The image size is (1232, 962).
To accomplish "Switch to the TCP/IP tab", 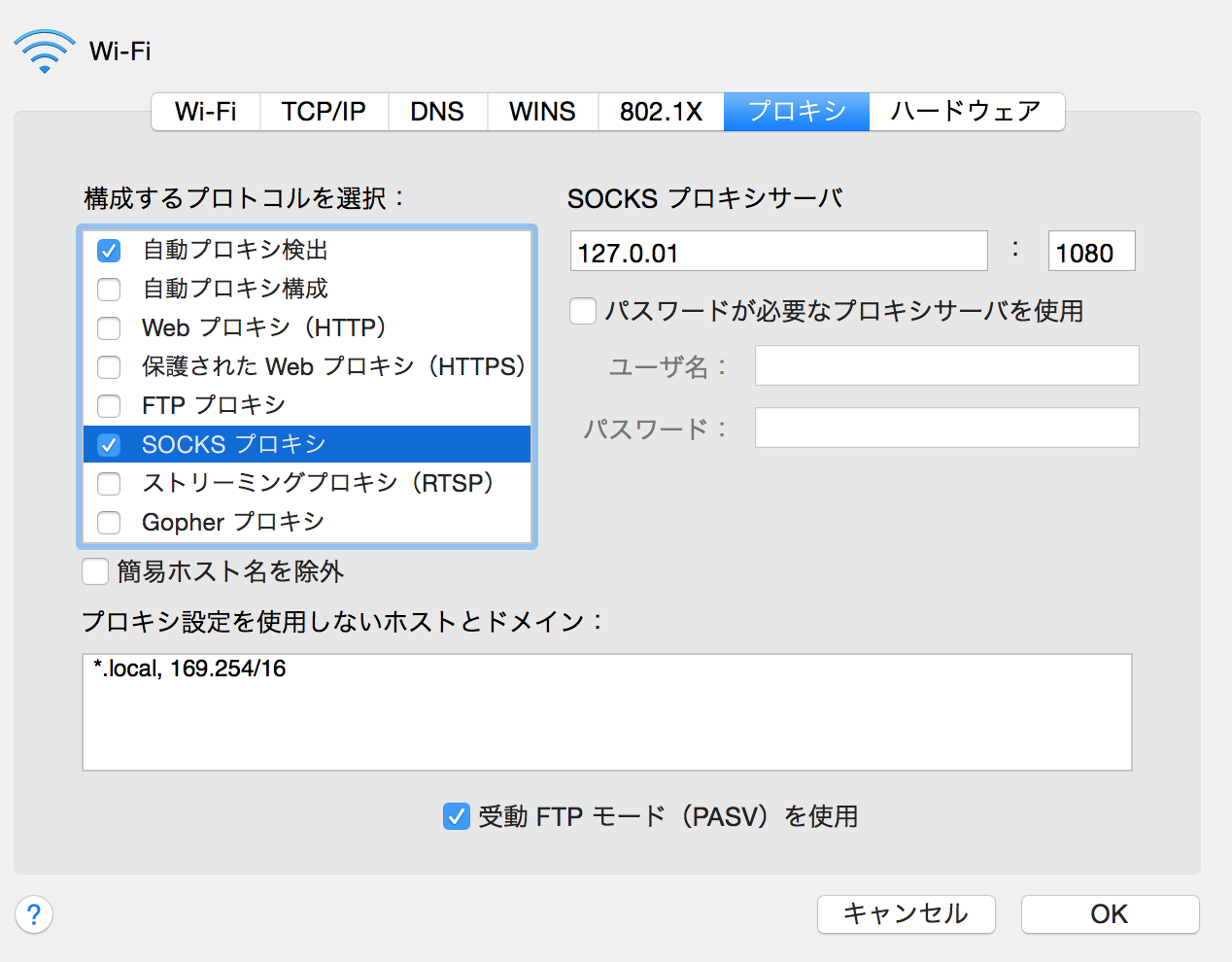I will coord(324,111).
